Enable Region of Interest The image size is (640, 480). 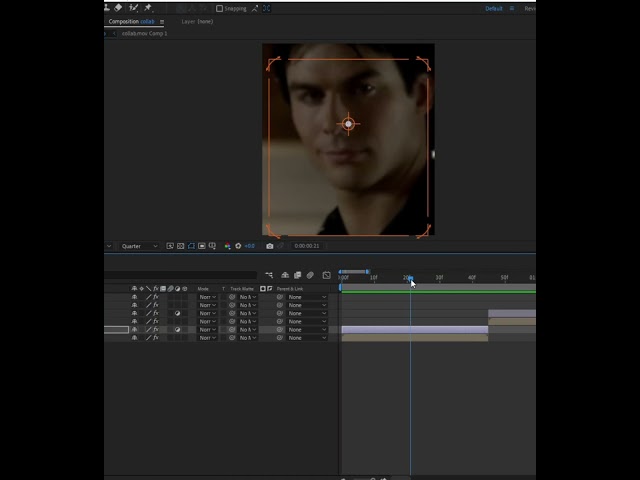click(x=202, y=246)
